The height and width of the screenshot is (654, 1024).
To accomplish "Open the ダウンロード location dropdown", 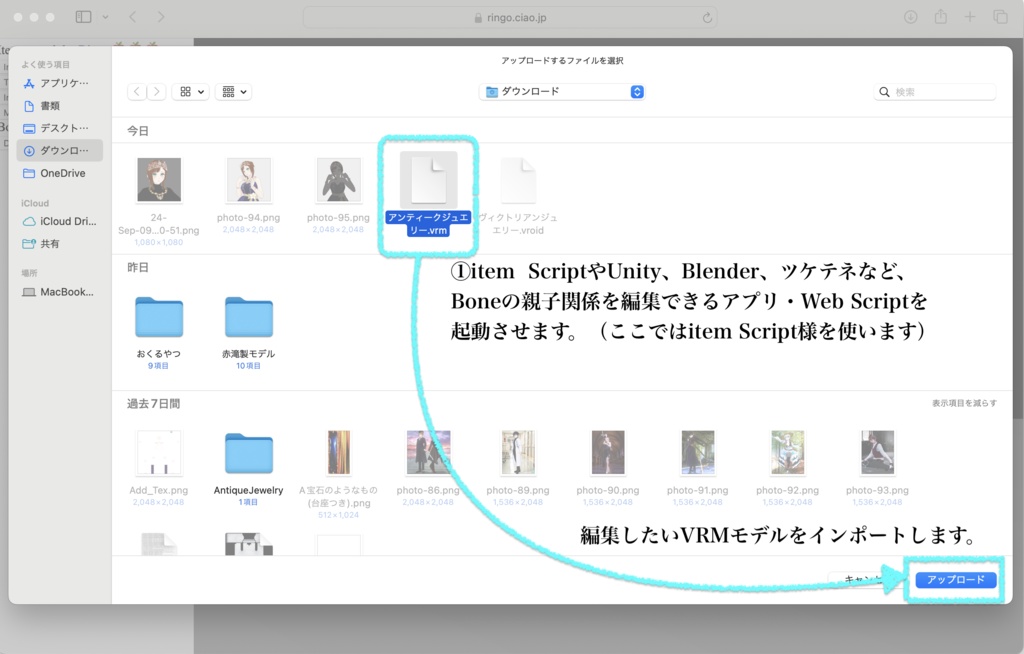I will coord(560,91).
